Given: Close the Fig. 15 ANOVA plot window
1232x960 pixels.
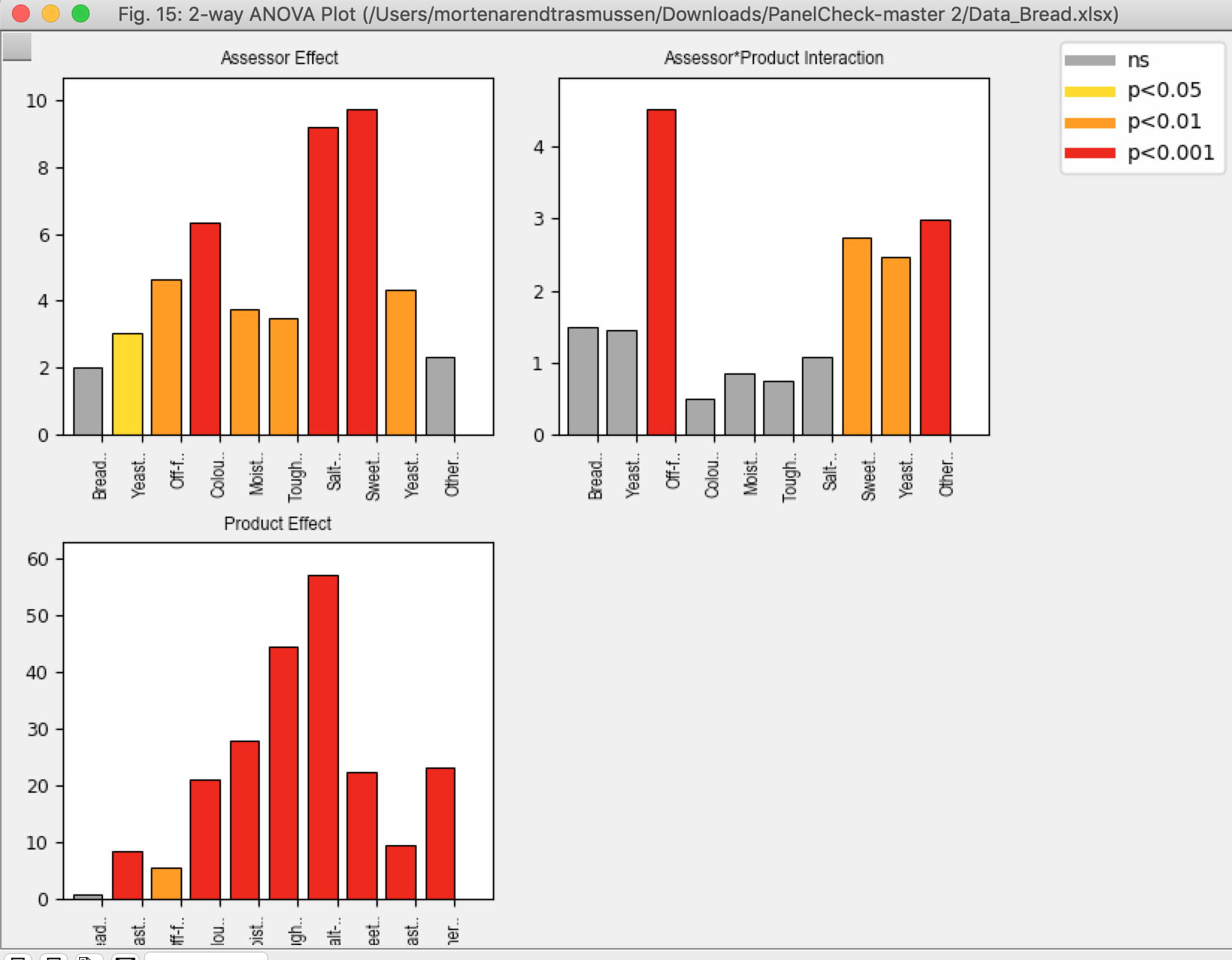Looking at the screenshot, I should coord(21,13).
